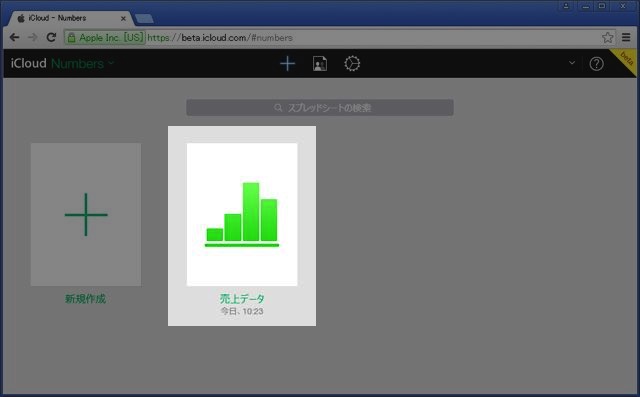
Task: Close the iCloud - Numbers tab
Action: (123, 18)
